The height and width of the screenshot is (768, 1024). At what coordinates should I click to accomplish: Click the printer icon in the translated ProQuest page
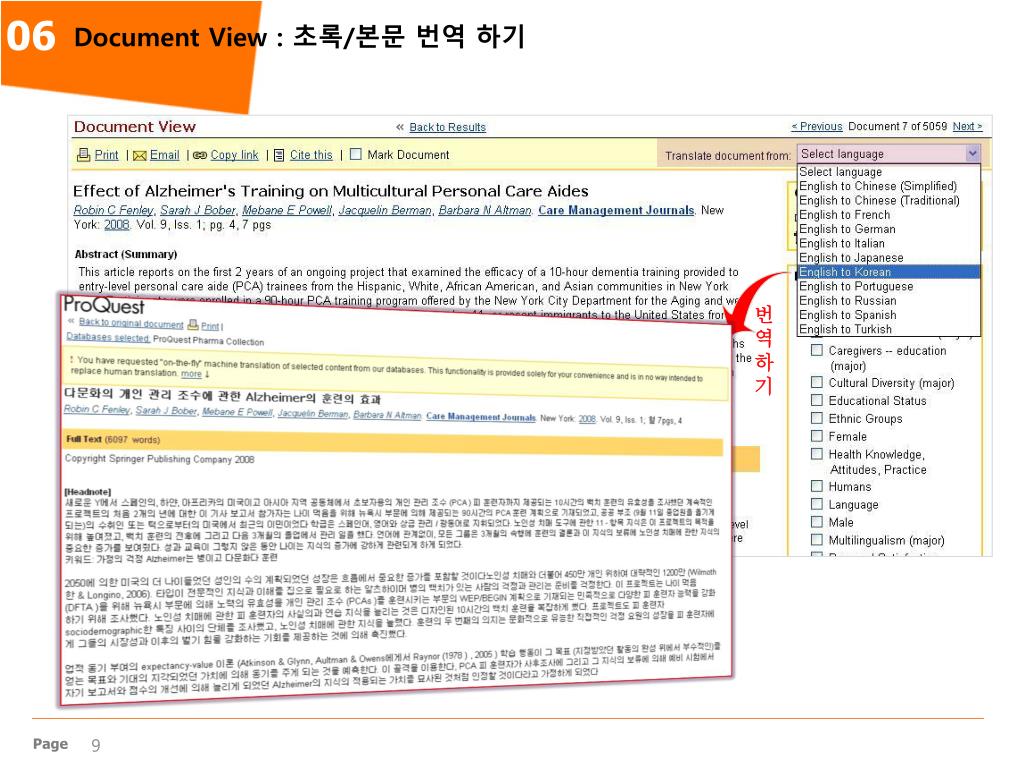click(193, 325)
